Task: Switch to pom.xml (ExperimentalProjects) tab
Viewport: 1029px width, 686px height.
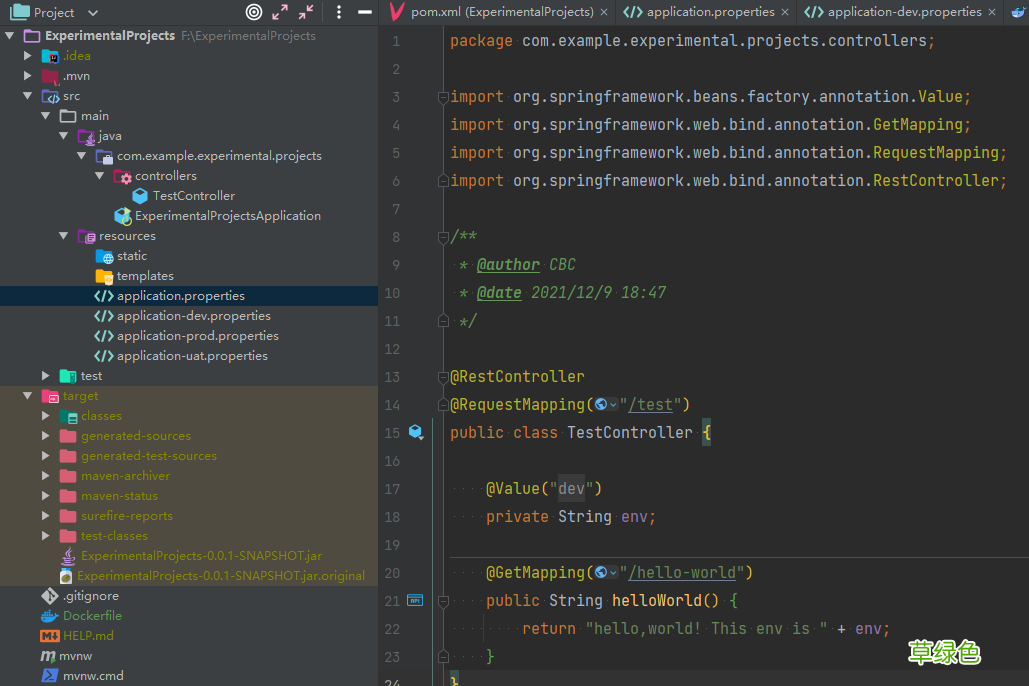Action: point(501,12)
